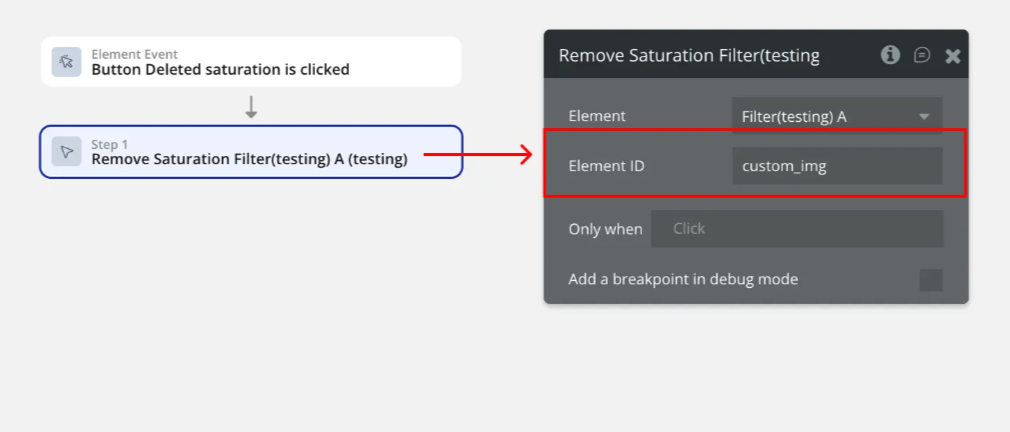Image resolution: width=1010 pixels, height=432 pixels.
Task: Click the Step 1 pointer icon
Action: click(x=66, y=152)
